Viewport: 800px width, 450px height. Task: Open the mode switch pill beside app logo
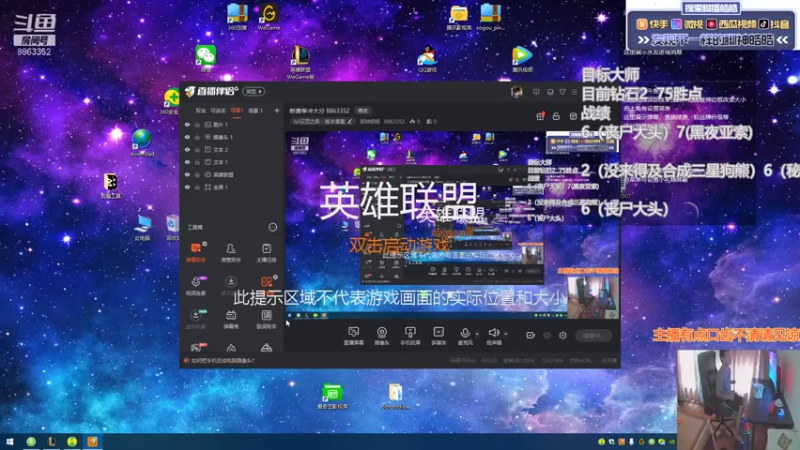pos(254,92)
